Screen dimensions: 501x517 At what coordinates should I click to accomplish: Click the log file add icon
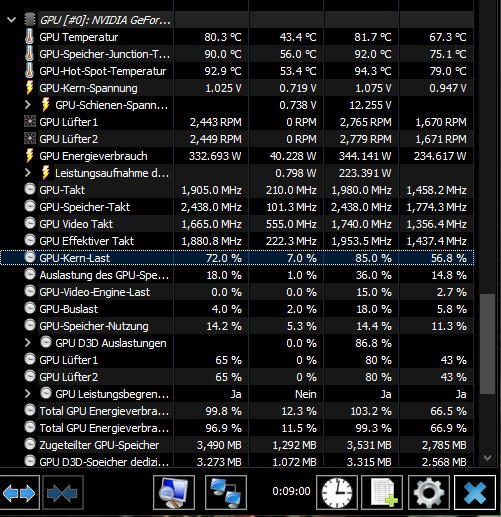(382, 493)
